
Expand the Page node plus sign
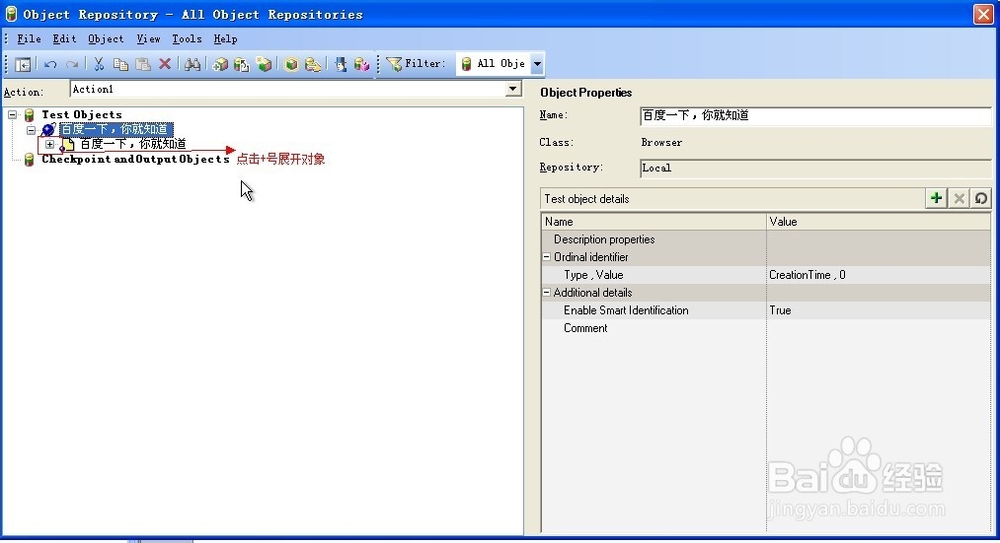pos(50,144)
